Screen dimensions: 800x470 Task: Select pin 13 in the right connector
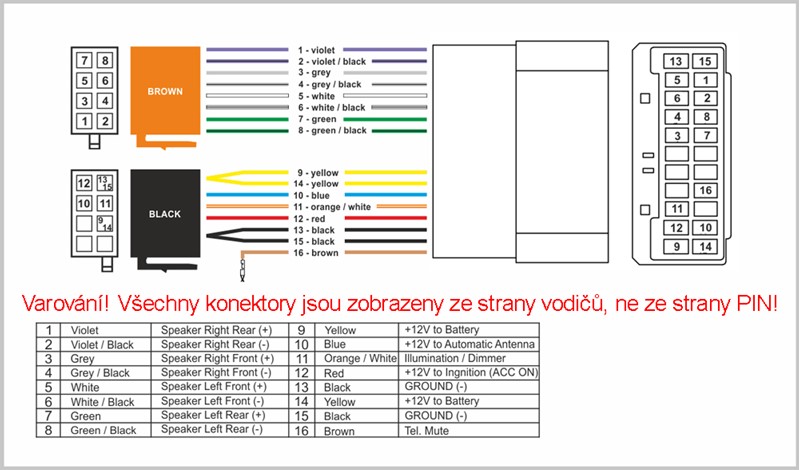[677, 61]
